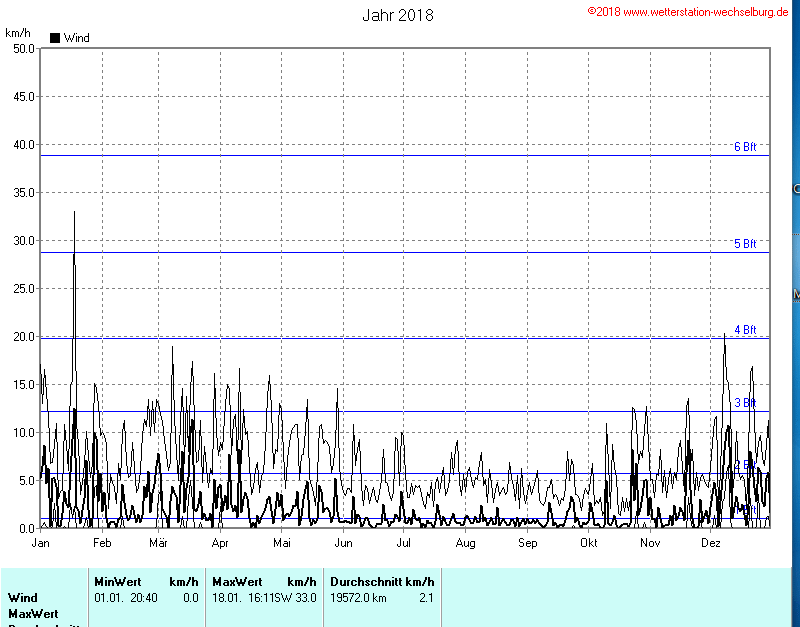This screenshot has height=627, width=800.
Task: Click the 'Wind' row label in the table
Action: [23, 598]
